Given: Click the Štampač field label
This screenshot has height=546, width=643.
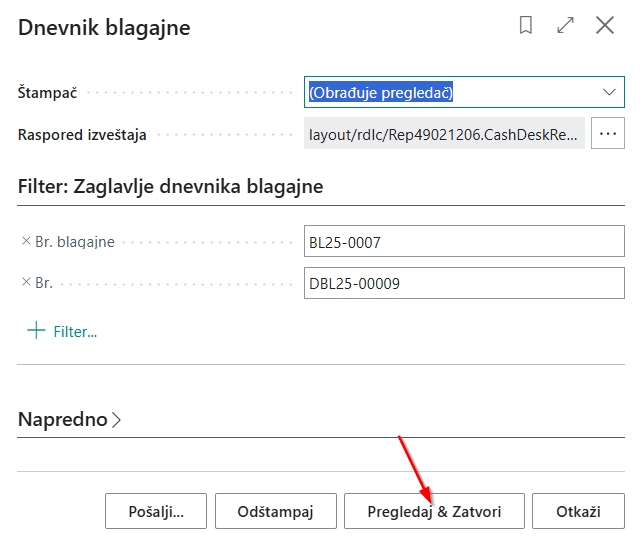Looking at the screenshot, I should coord(47,93).
